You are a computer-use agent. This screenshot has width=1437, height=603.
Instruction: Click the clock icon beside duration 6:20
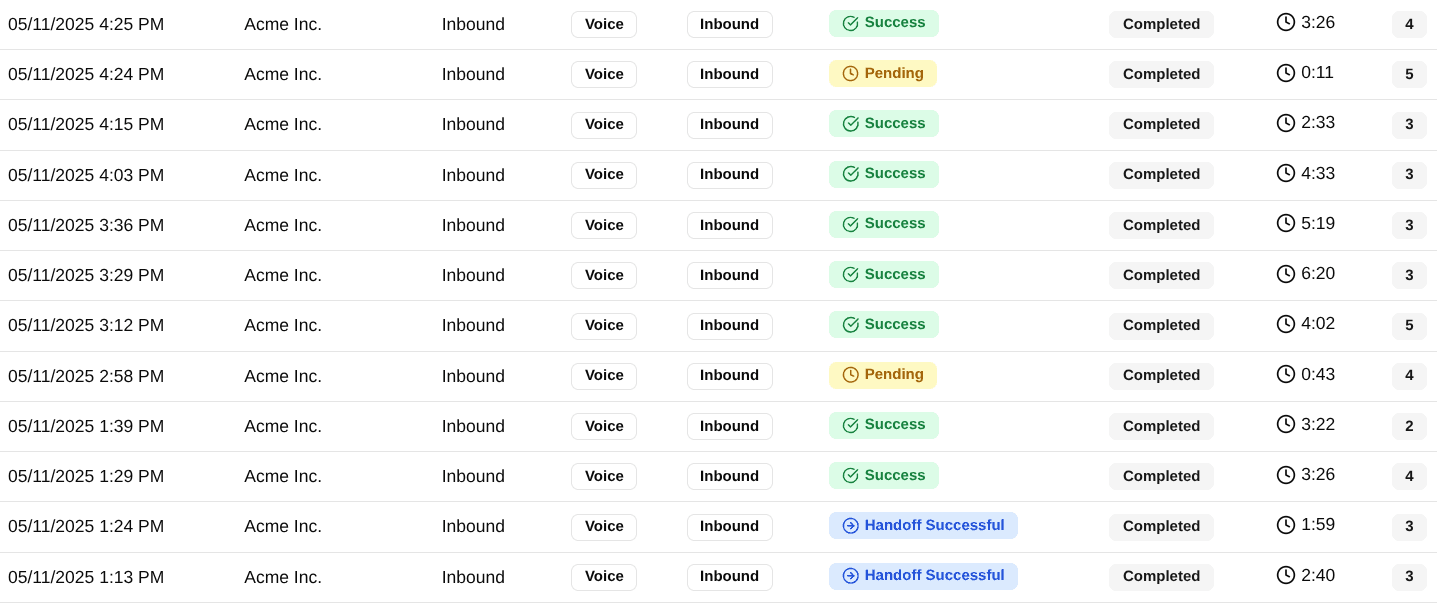pos(1286,274)
